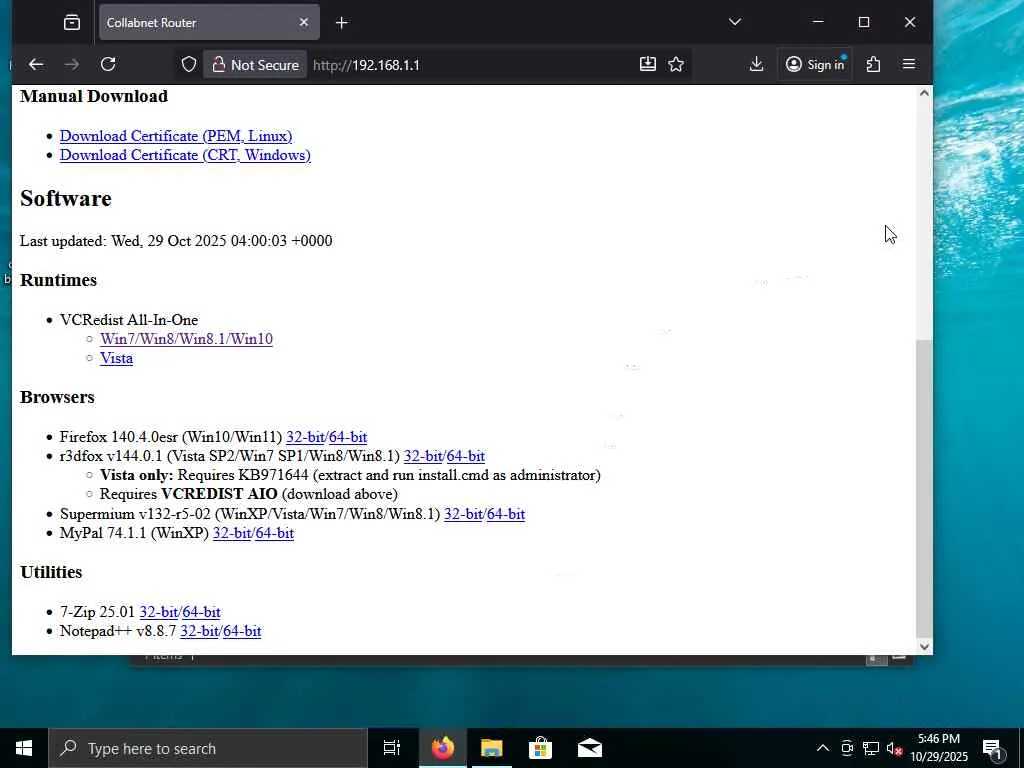Image resolution: width=1024 pixels, height=768 pixels.
Task: Click the Type here to search box
Action: 208,748
